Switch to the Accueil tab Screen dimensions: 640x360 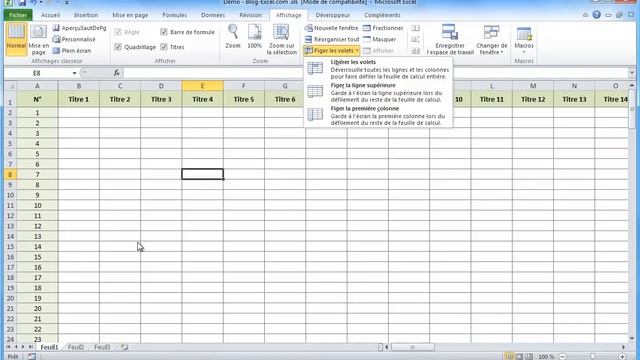[x=51, y=15]
